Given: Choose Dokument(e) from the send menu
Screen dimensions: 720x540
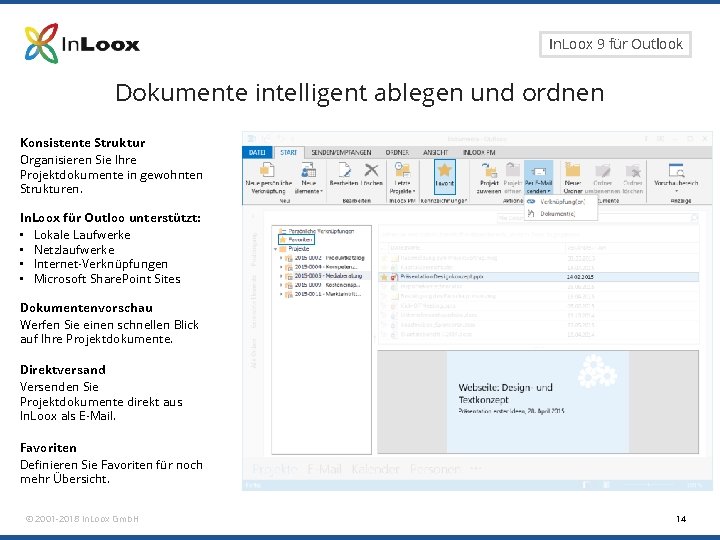Looking at the screenshot, I should (x=561, y=214).
